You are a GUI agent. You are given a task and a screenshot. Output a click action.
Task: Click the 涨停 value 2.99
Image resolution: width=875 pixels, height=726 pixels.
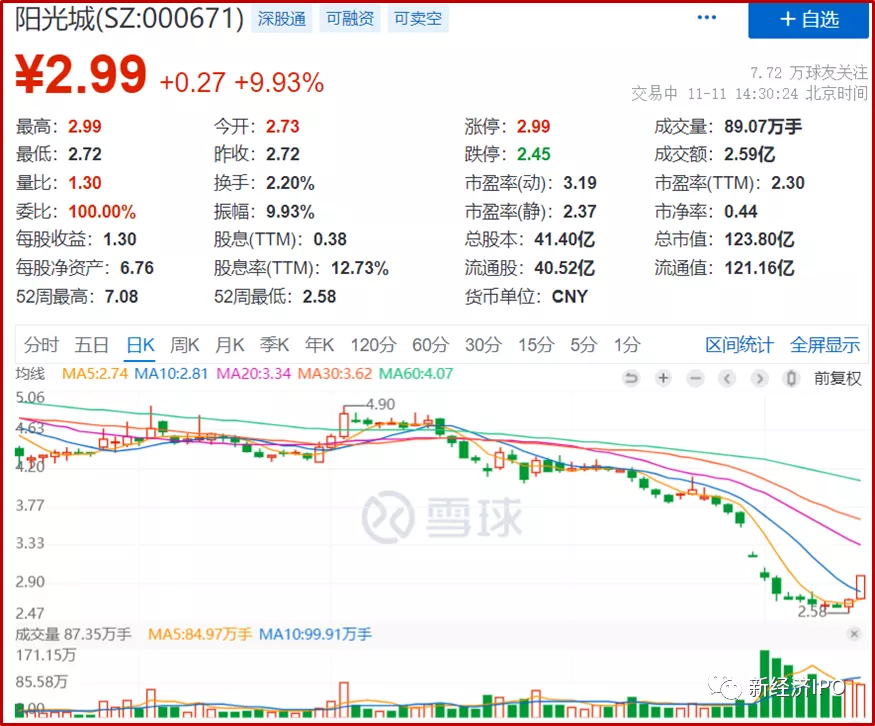click(533, 127)
